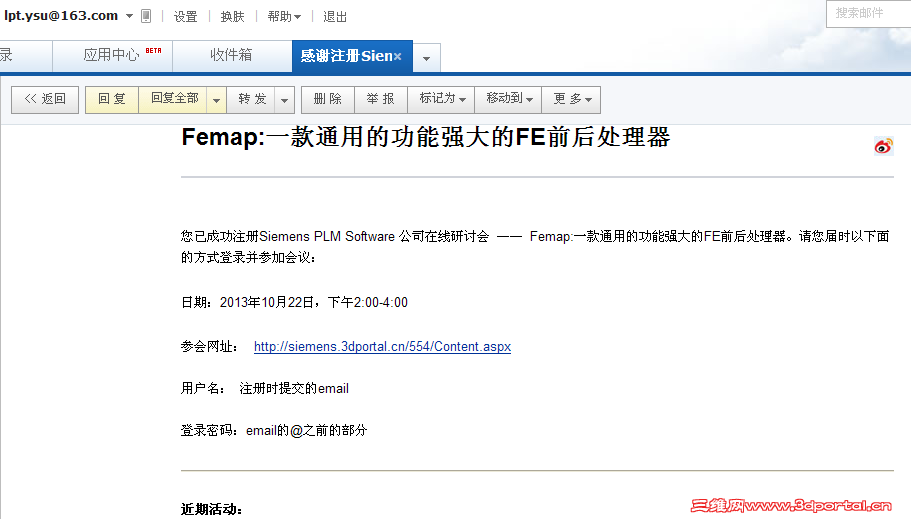911x519 pixels.
Task: Click 换肤 change skin link
Action: tap(232, 17)
